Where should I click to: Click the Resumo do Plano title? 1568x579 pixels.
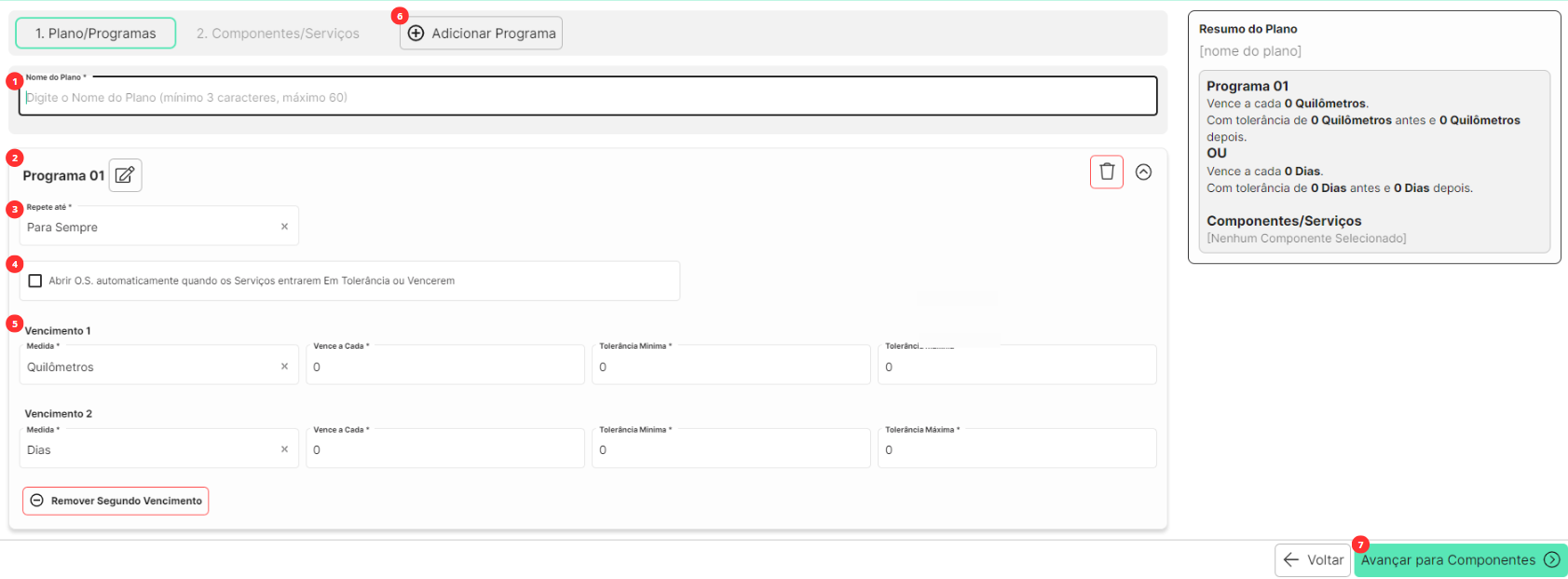tap(1248, 29)
